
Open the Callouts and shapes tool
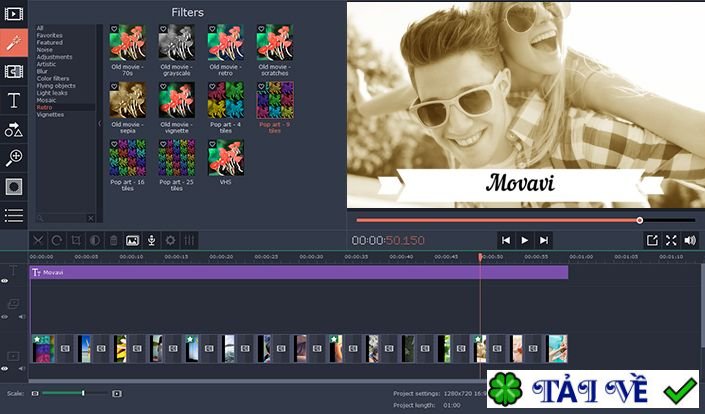[14, 129]
